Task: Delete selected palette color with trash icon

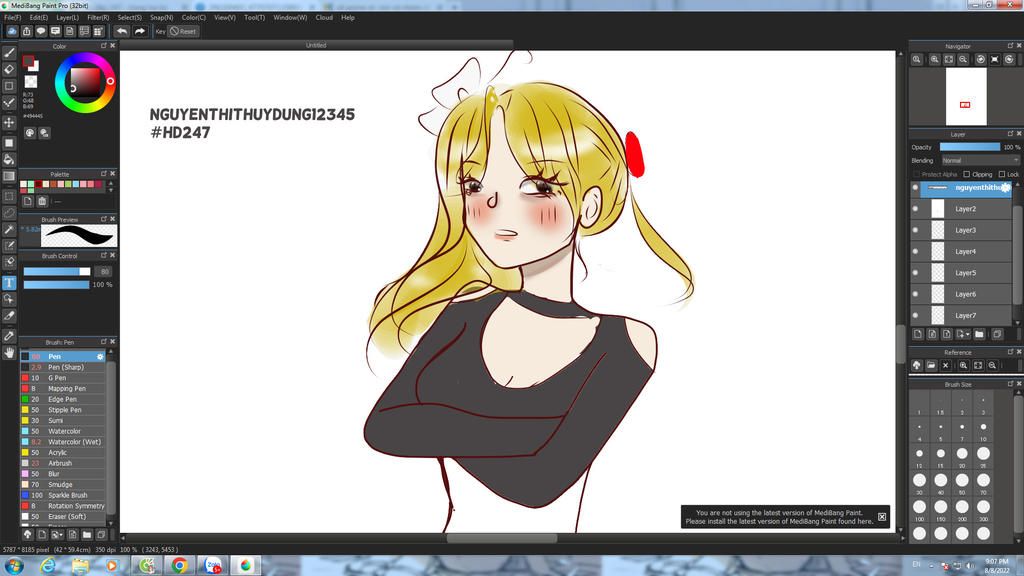Action: (42, 201)
